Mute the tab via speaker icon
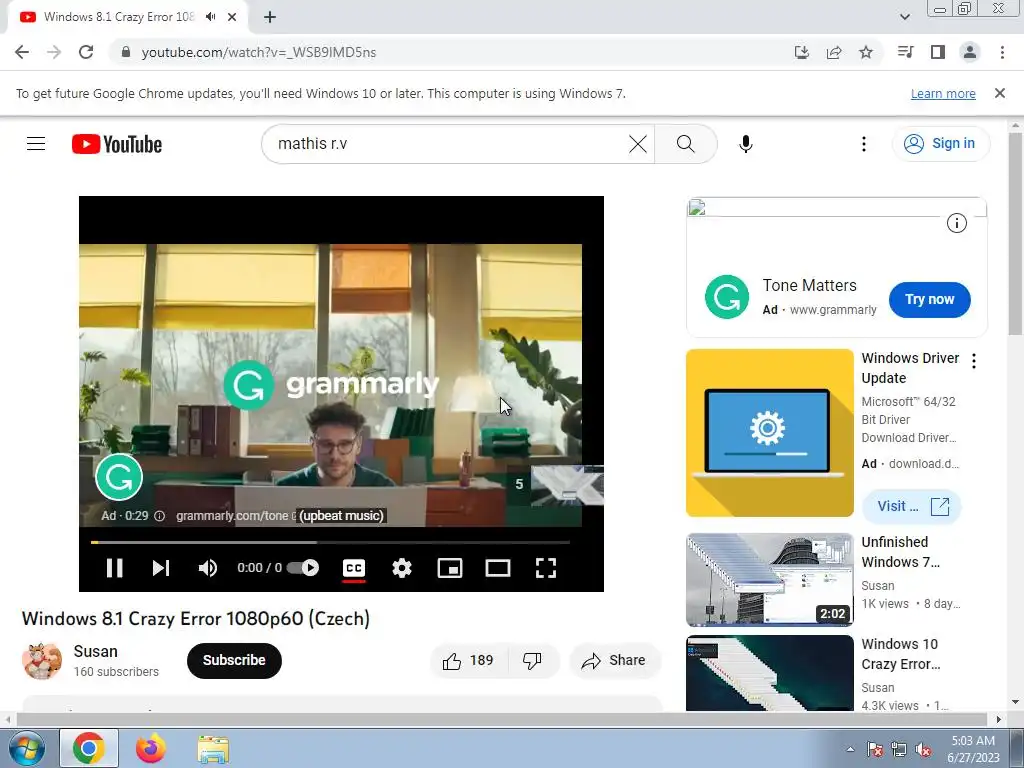Screen dimensions: 1024x768 click(x=210, y=17)
